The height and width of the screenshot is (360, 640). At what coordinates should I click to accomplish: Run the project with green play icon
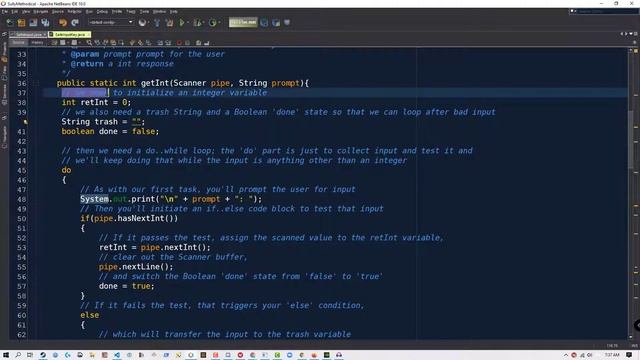[182, 23]
